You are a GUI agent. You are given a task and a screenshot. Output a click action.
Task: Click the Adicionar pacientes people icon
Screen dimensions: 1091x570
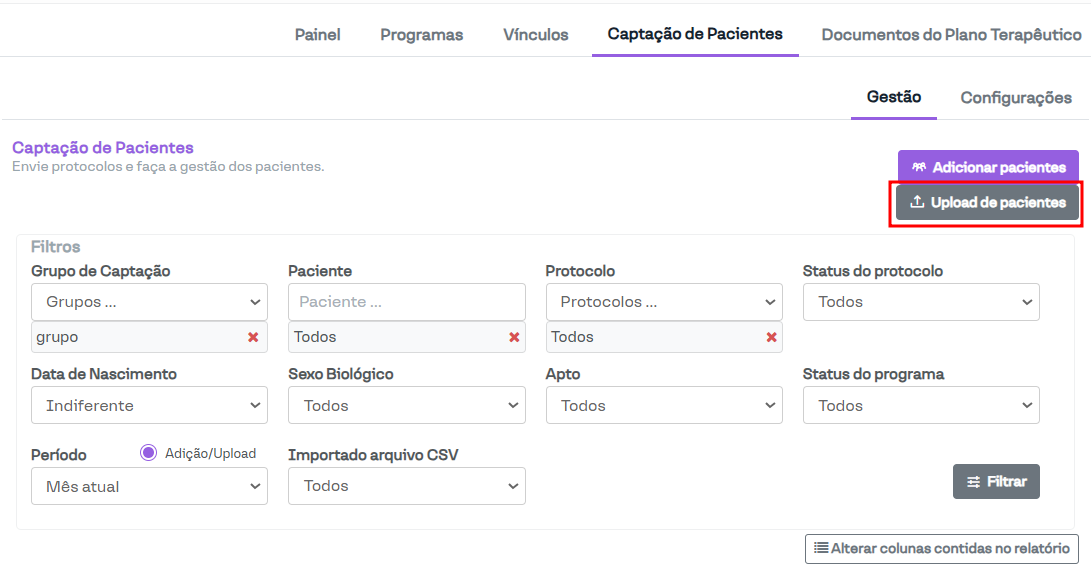point(919,167)
